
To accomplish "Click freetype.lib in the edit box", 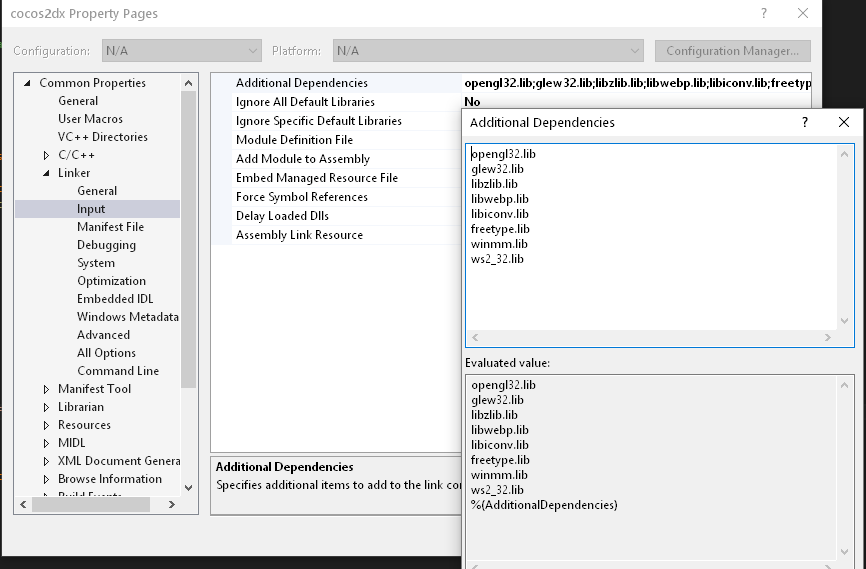I will 500,229.
